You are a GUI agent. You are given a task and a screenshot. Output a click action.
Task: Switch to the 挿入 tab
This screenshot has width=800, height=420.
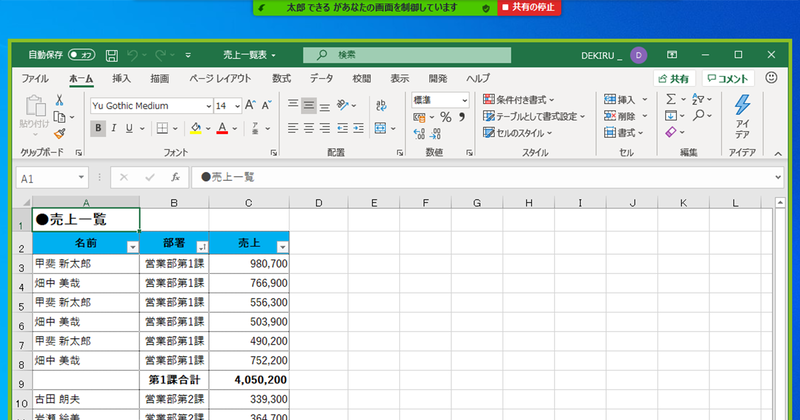(x=121, y=79)
